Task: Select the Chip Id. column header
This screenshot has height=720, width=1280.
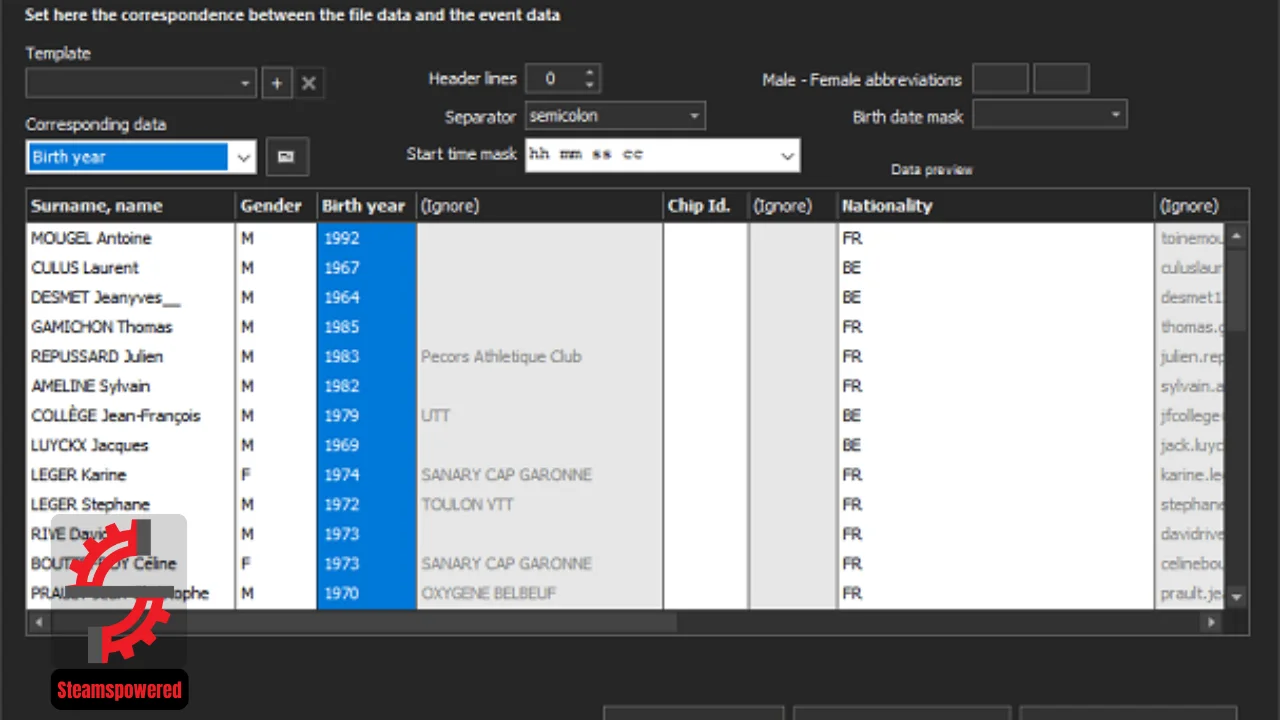Action: click(705, 206)
